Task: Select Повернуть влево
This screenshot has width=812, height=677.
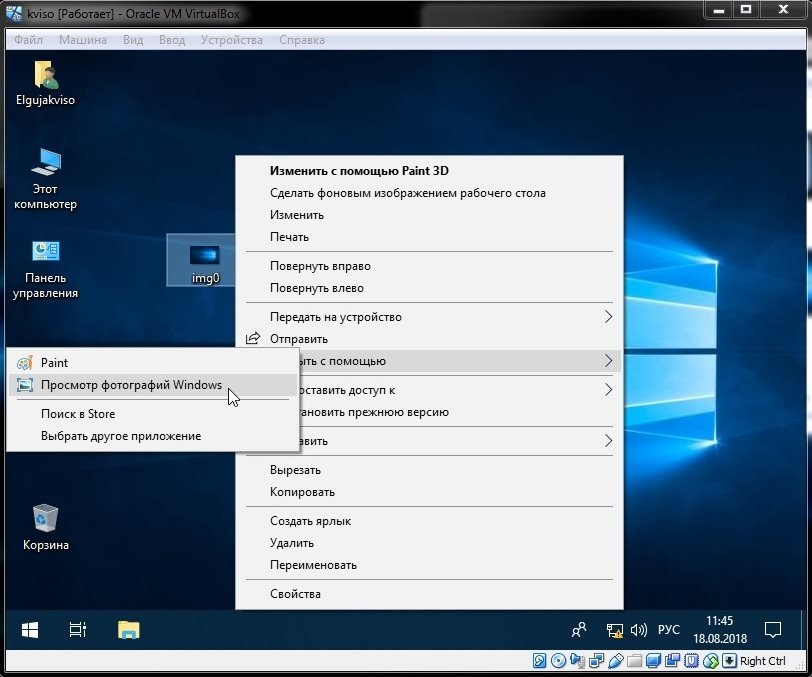Action: pos(429,288)
